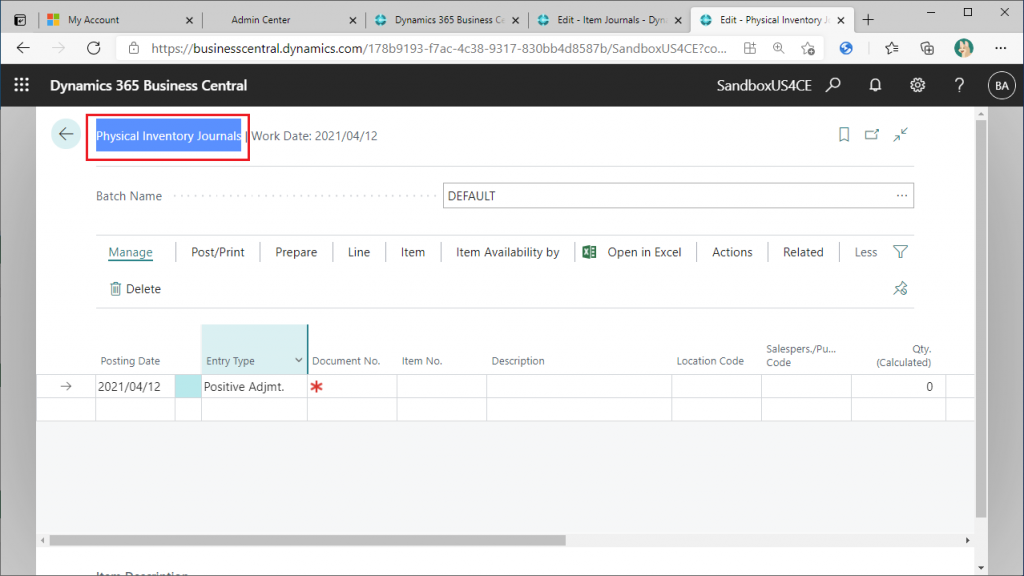This screenshot has width=1024, height=576.
Task: Switch to the Dynamics 365 Business Central tab
Action: [447, 20]
